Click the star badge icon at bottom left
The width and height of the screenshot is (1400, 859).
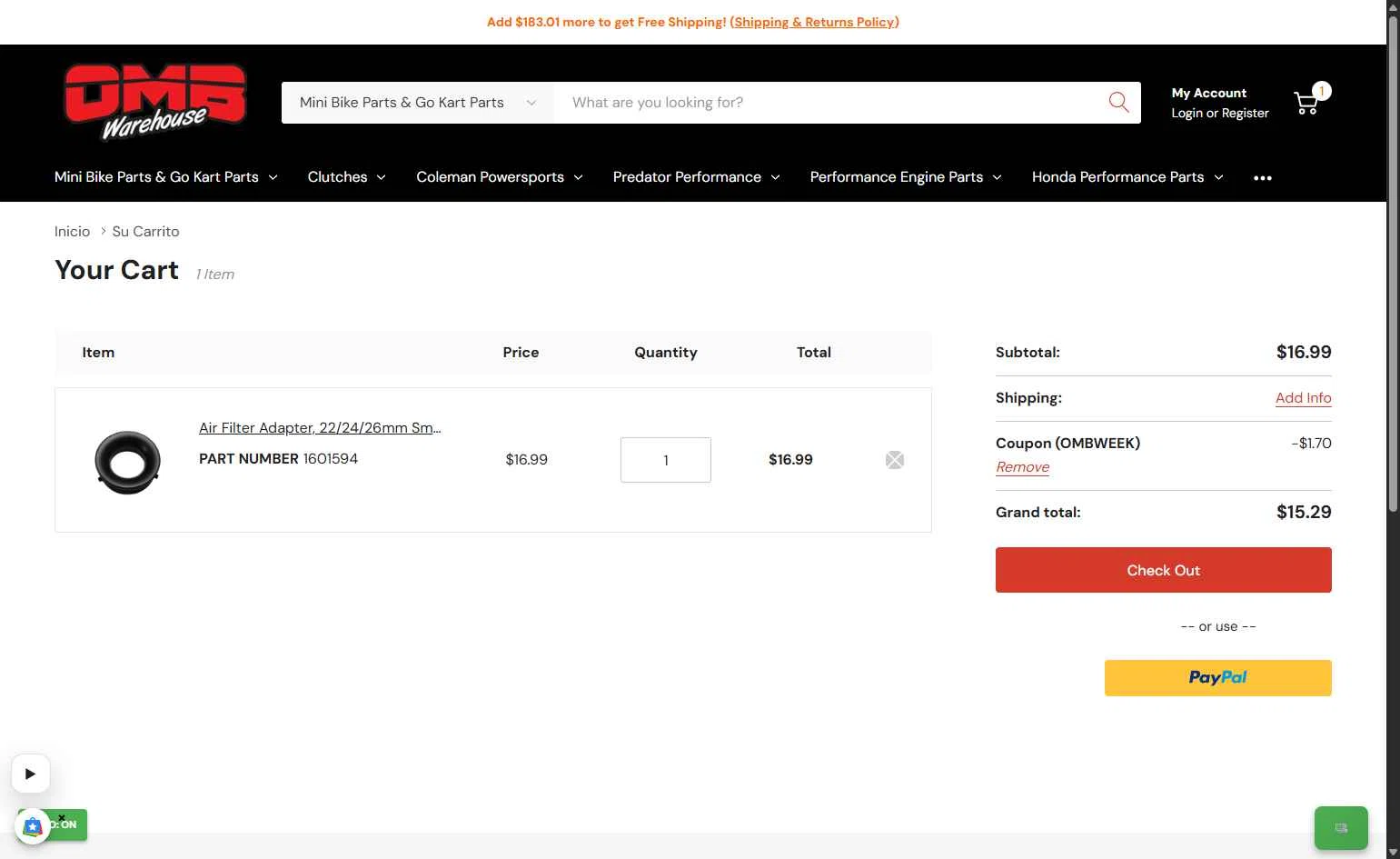(x=33, y=826)
